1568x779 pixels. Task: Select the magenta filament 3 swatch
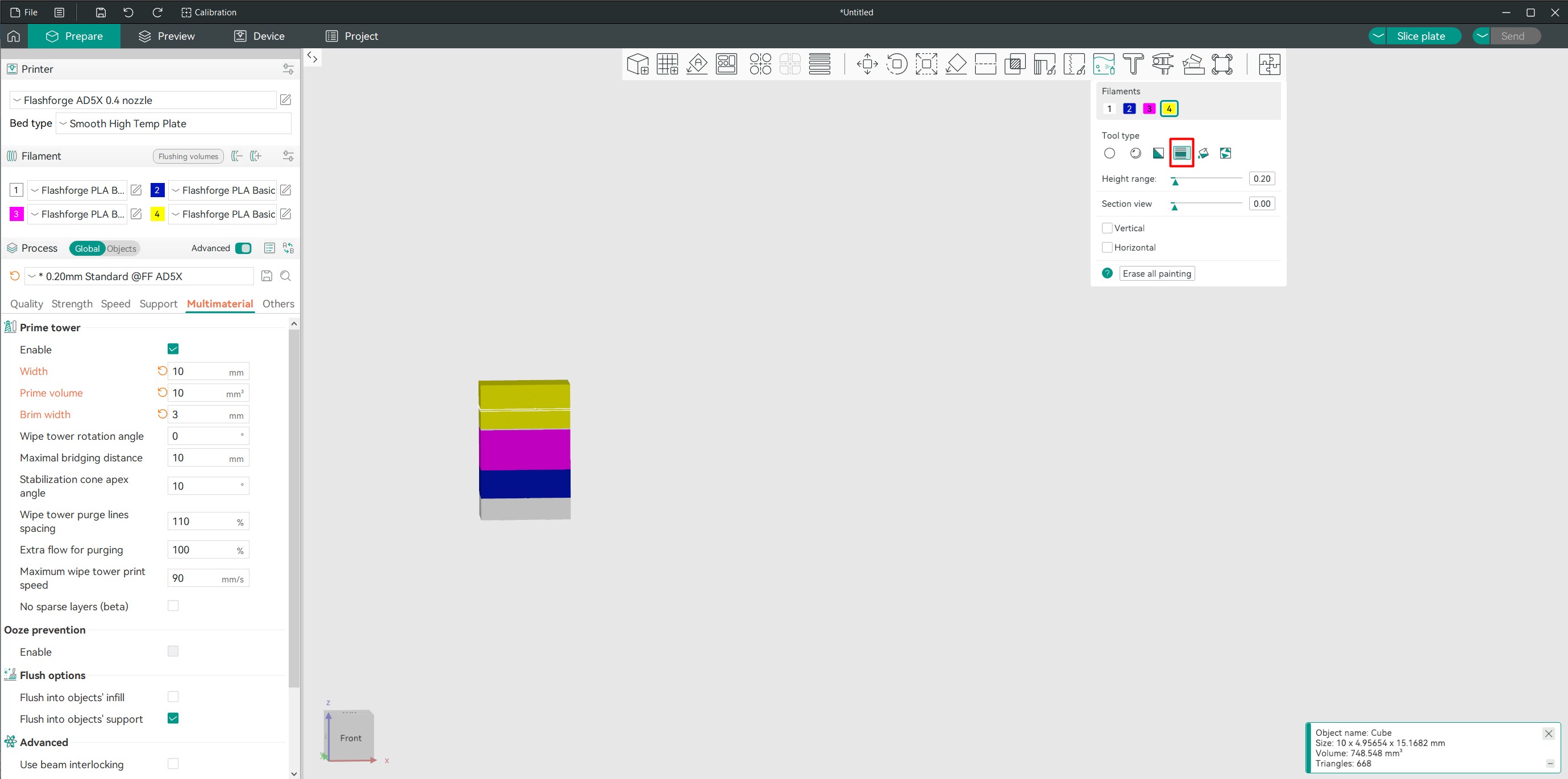pyautogui.click(x=1149, y=109)
